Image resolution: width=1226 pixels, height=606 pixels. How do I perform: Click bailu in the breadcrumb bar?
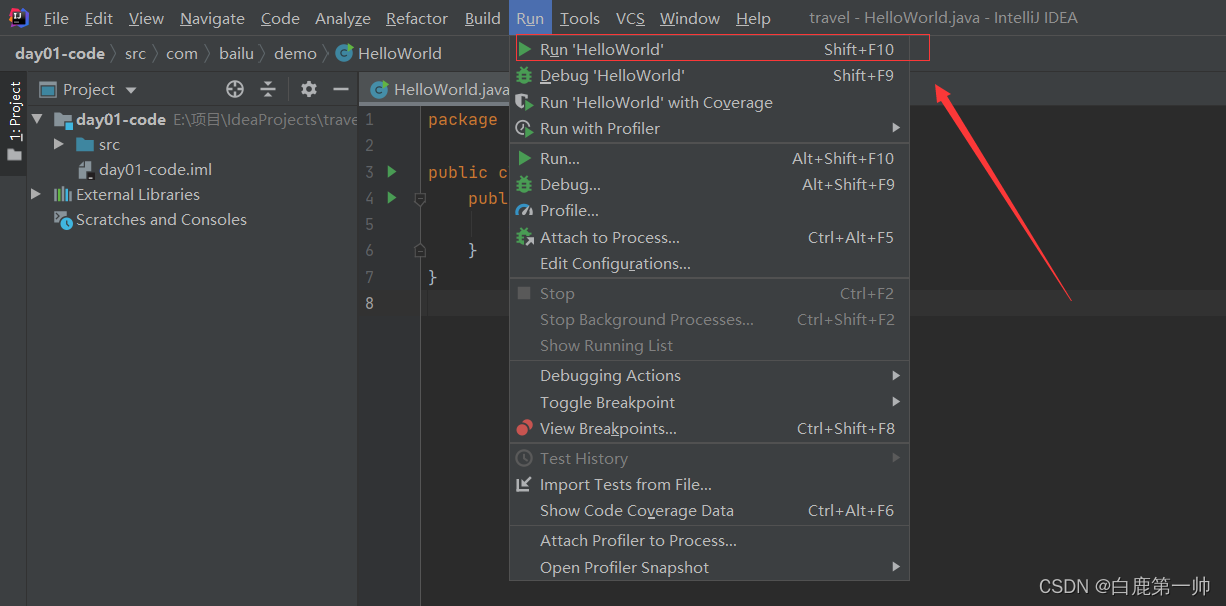(236, 53)
